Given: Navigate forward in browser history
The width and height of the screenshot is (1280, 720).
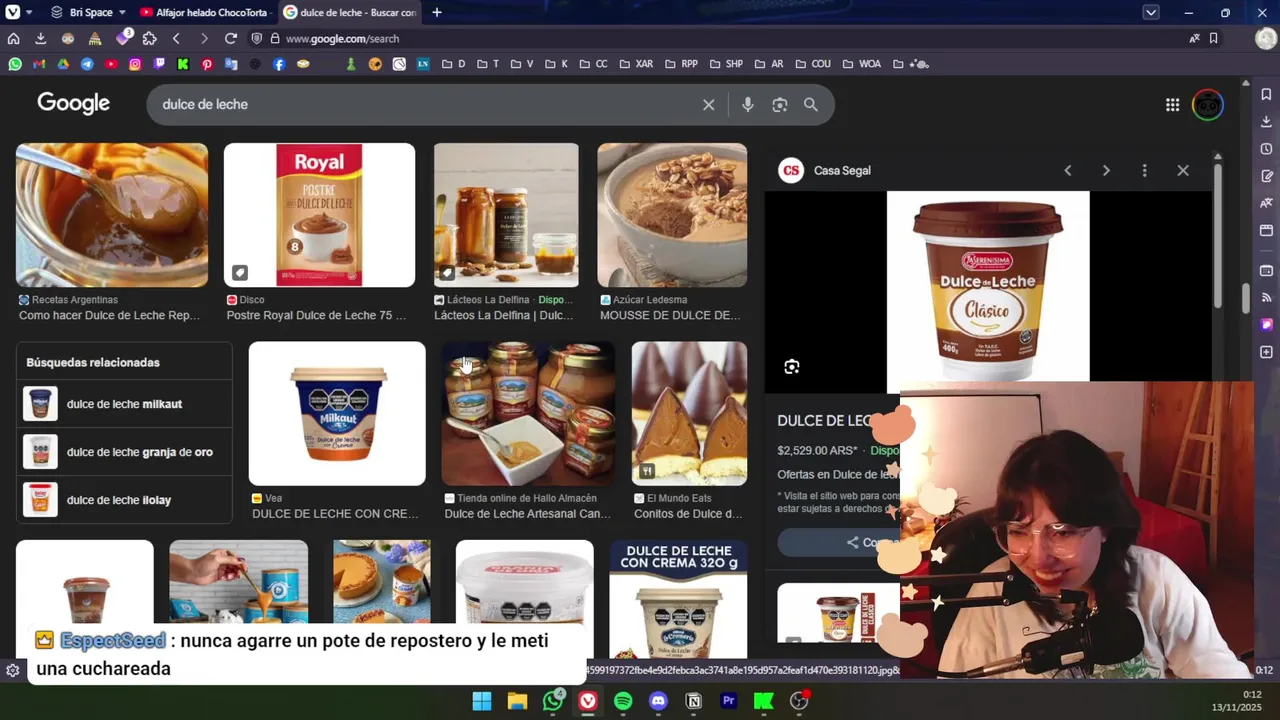Looking at the screenshot, I should tap(204, 38).
